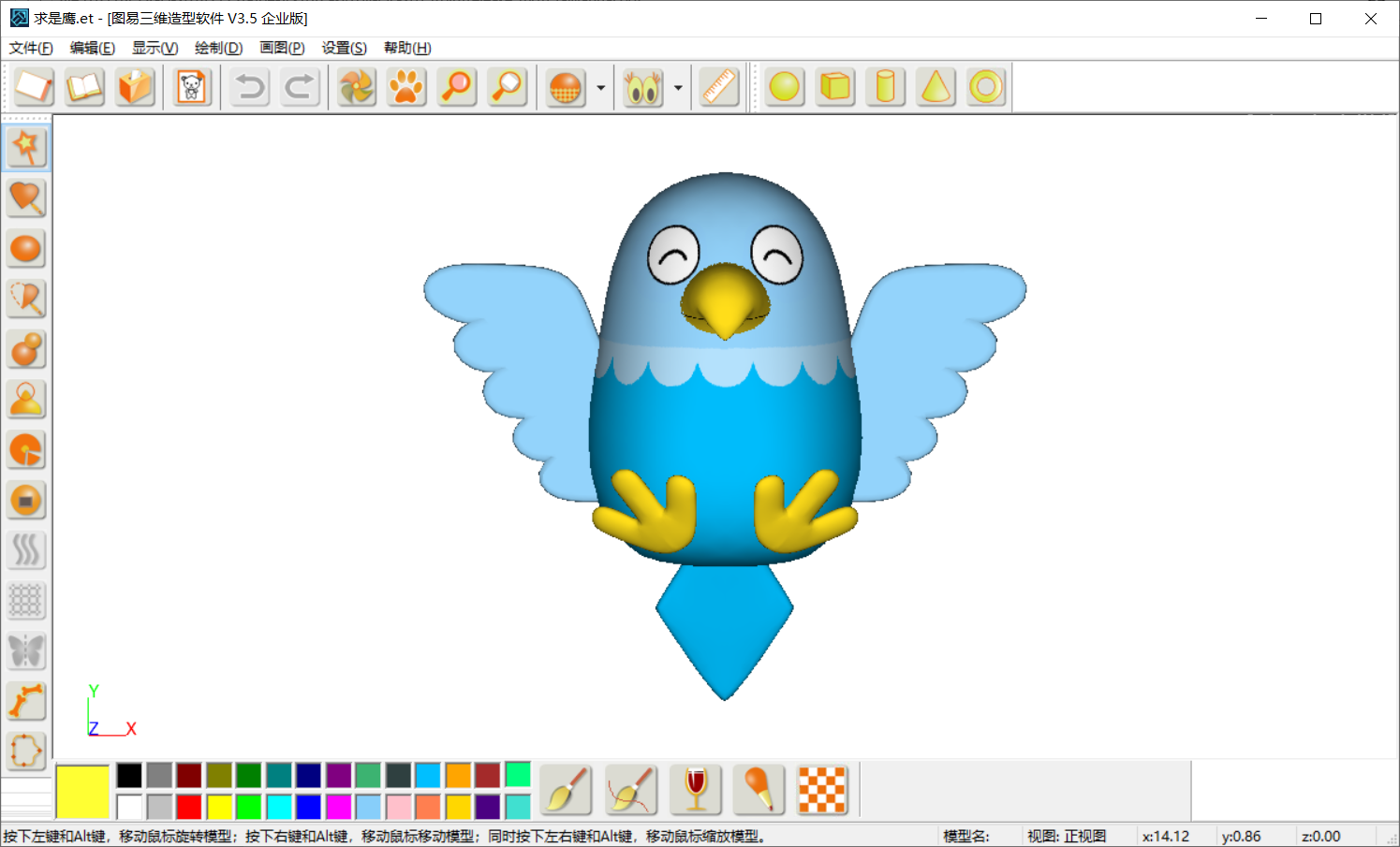Open the 帮助(H) menu
This screenshot has width=1400, height=847.
coord(407,48)
